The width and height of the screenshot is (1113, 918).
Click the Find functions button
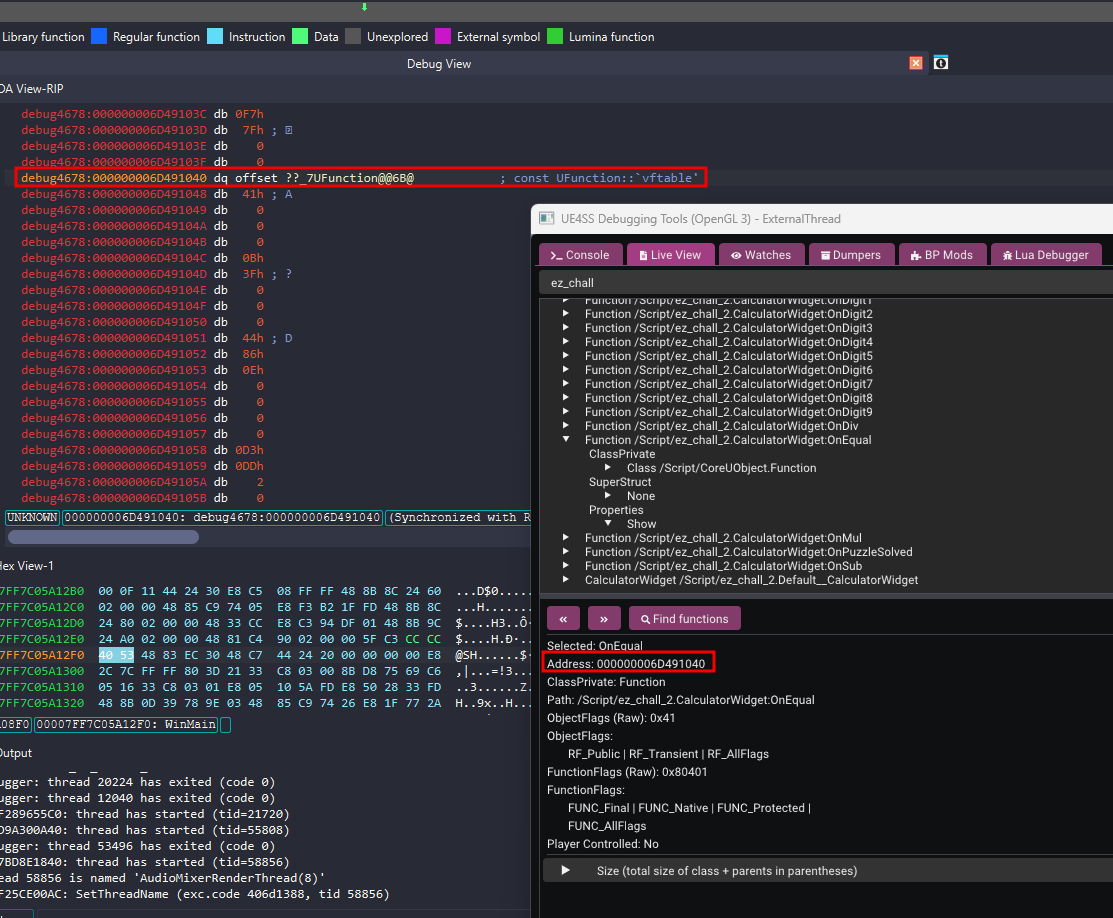click(684, 619)
